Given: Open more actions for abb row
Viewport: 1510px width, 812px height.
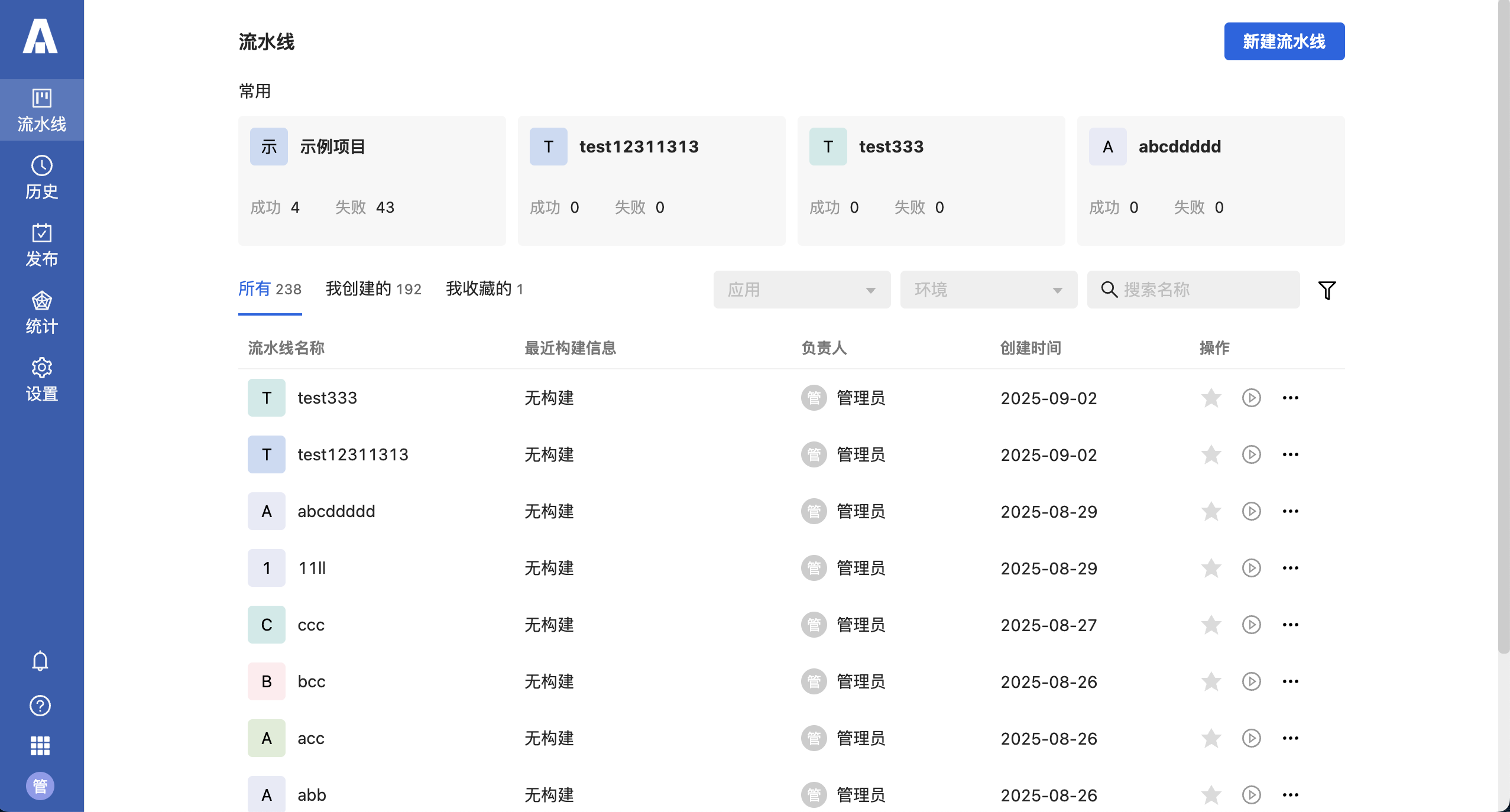Looking at the screenshot, I should click(1290, 795).
